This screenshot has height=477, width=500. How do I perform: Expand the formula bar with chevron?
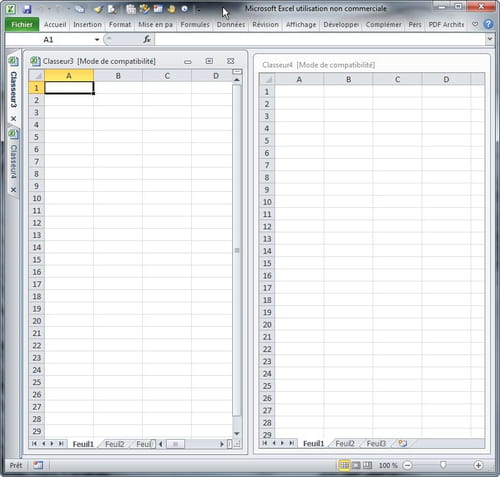tap(489, 39)
